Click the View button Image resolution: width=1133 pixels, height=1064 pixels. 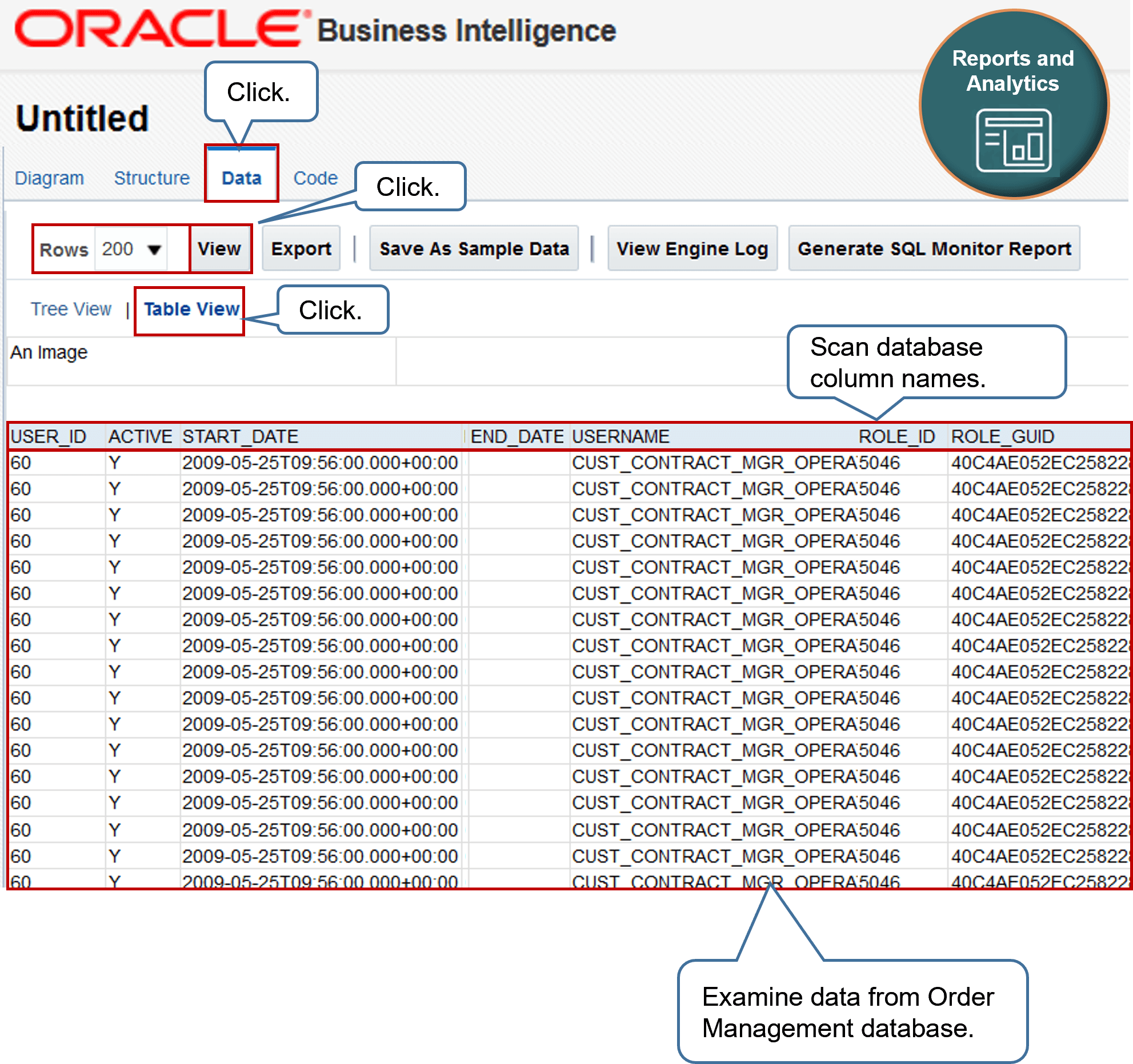220,249
